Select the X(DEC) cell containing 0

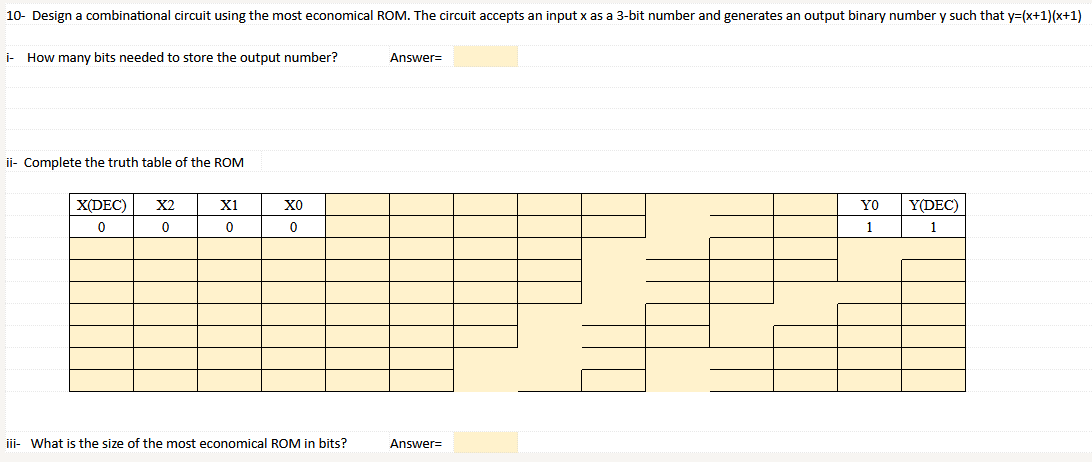[102, 227]
